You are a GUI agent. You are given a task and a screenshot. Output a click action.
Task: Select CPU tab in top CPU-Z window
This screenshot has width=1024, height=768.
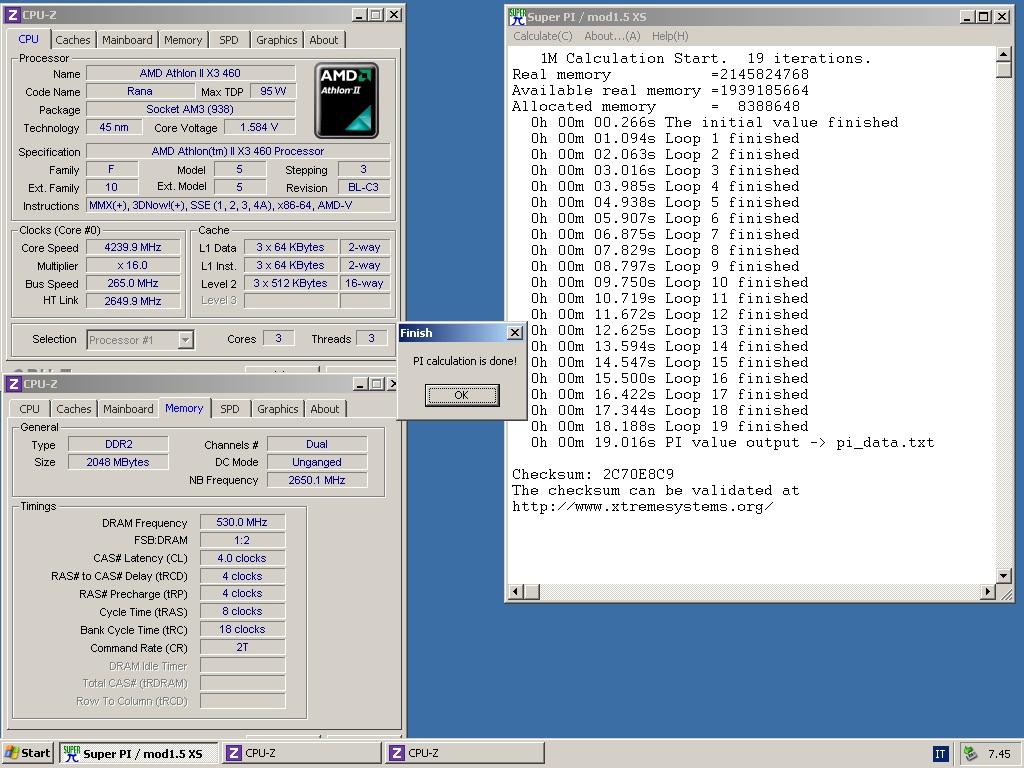[28, 39]
